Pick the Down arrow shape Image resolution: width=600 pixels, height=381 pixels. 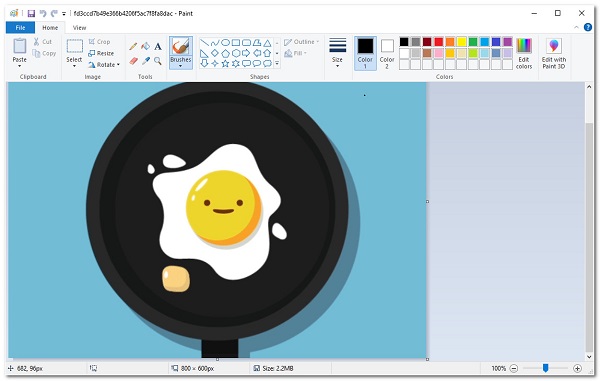pyautogui.click(x=205, y=64)
